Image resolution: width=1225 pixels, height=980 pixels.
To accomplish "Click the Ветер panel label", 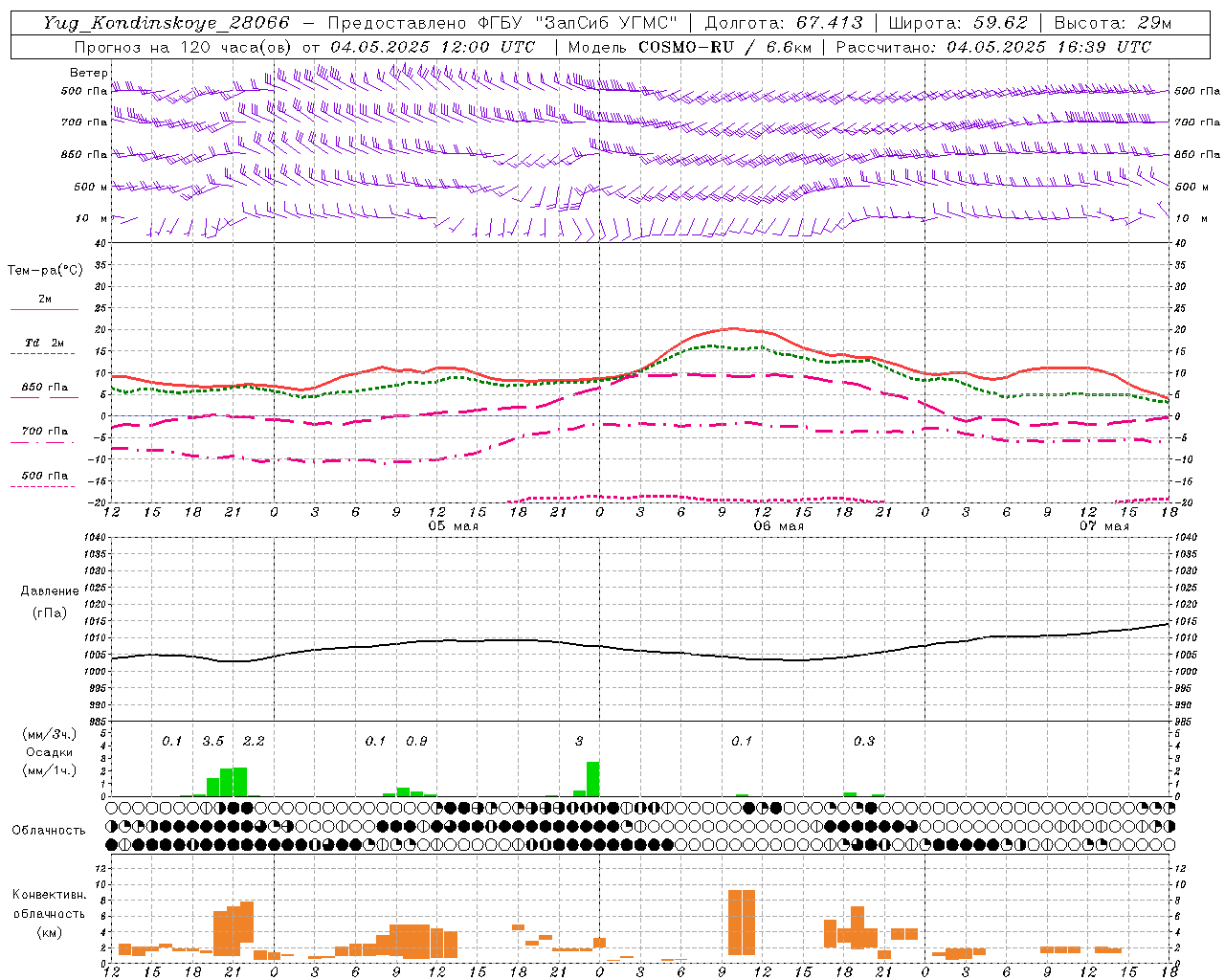I will click(89, 73).
